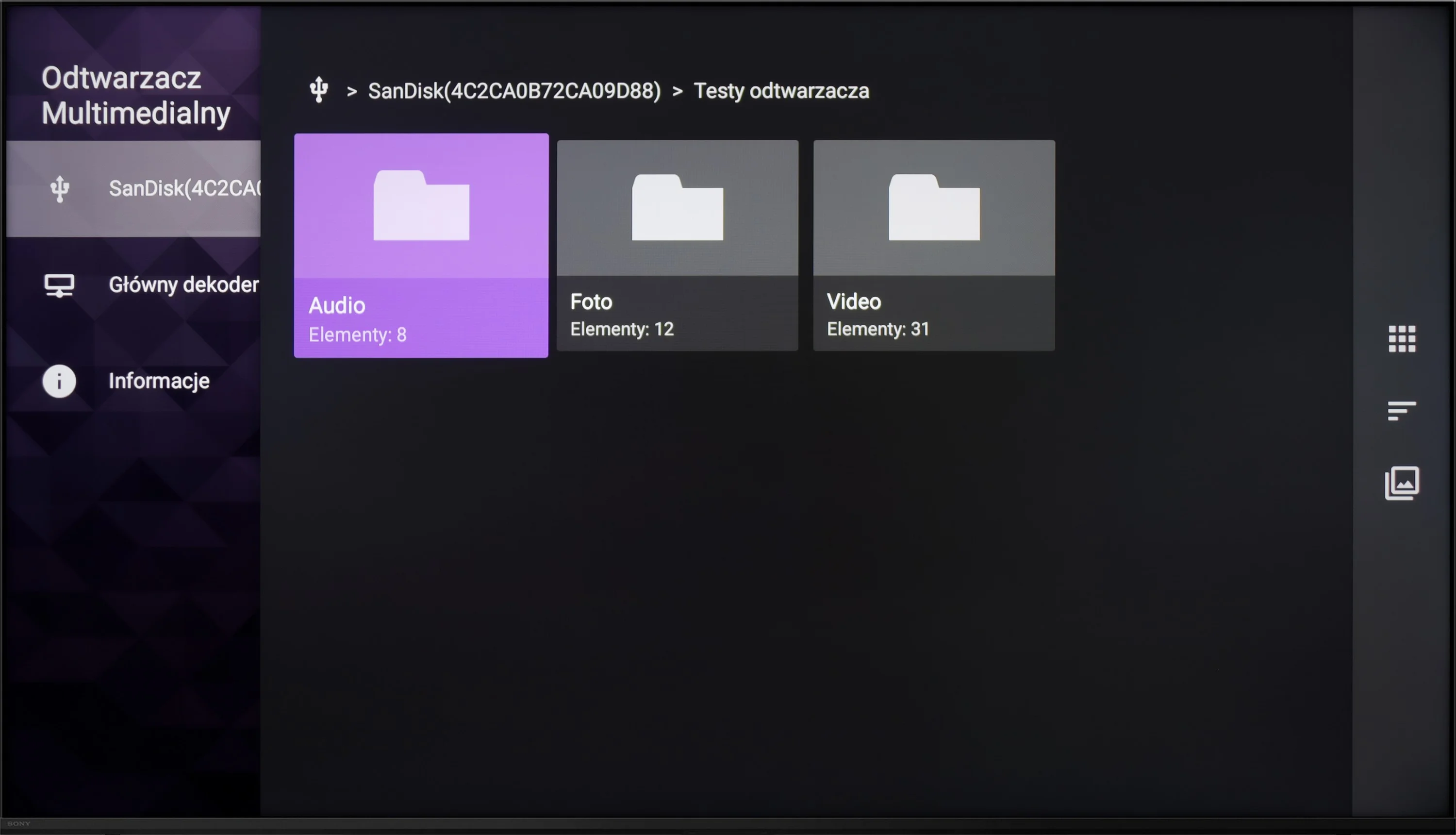Click the USB root icon in breadcrumb
The image size is (1456, 835).
pos(319,90)
